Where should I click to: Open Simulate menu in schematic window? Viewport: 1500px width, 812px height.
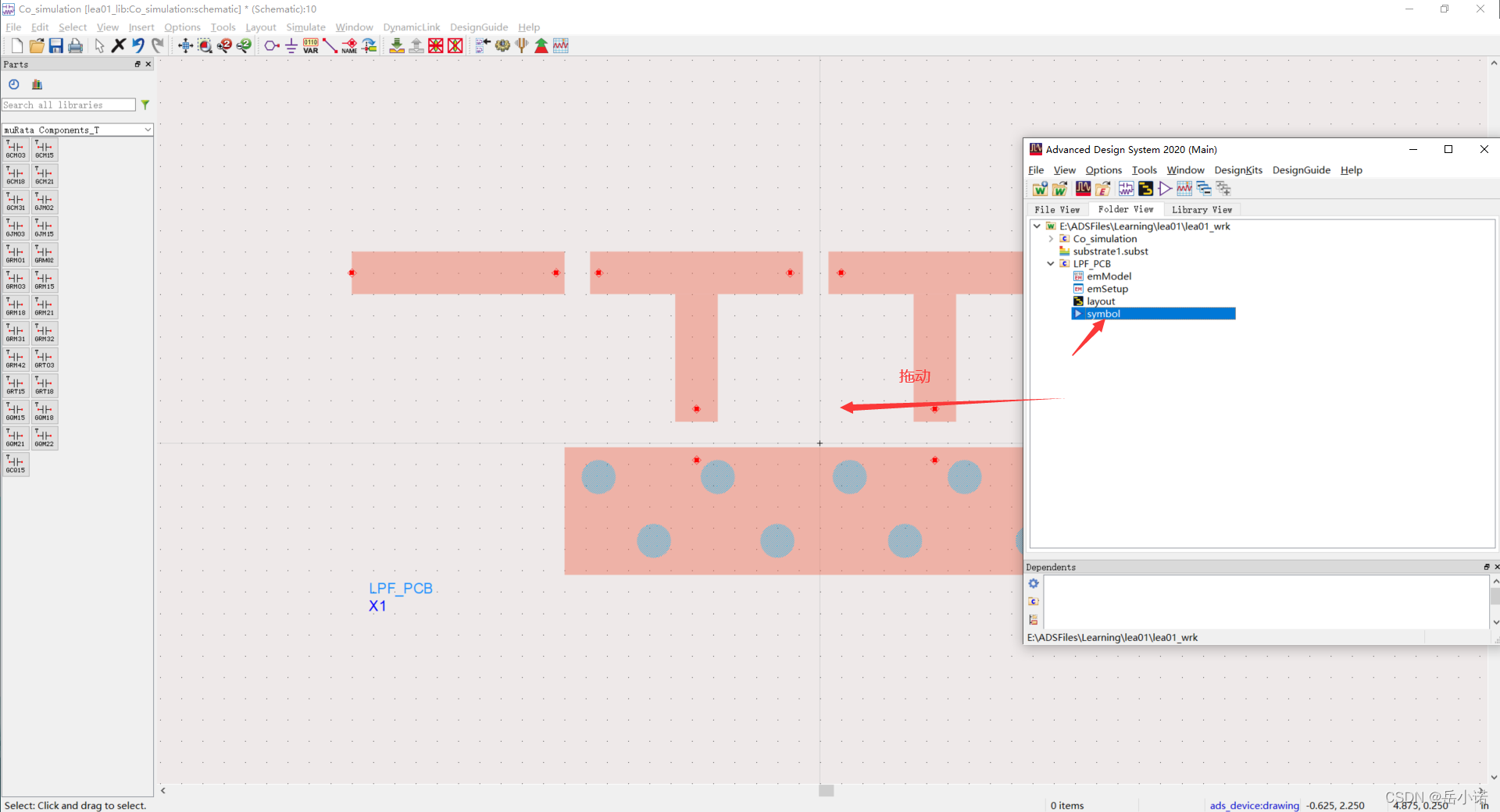click(x=305, y=27)
